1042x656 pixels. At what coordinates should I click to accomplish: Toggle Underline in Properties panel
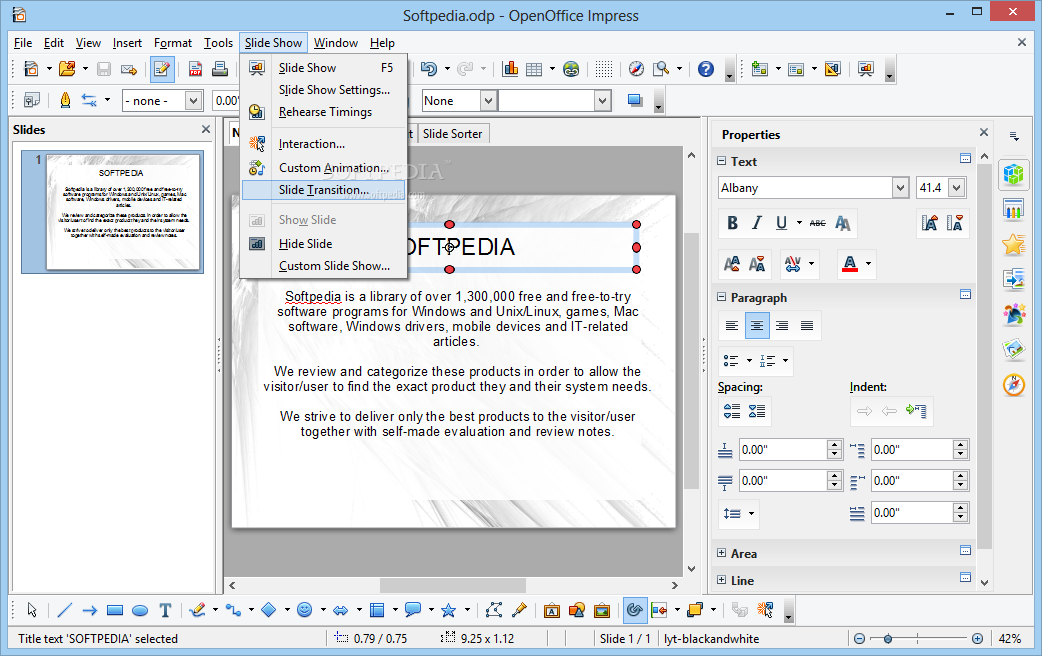pos(782,223)
